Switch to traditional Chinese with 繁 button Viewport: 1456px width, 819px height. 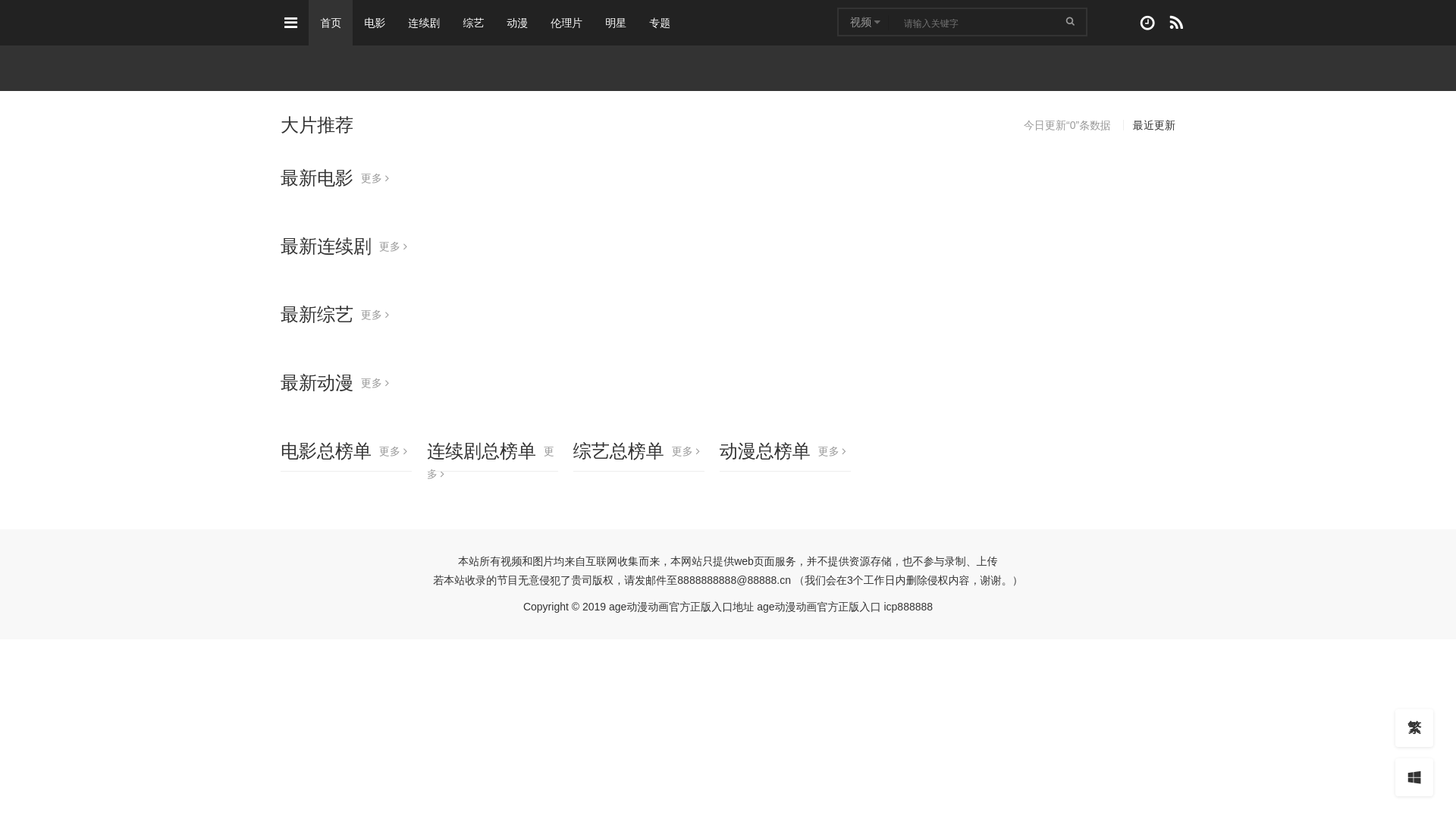click(x=1414, y=728)
